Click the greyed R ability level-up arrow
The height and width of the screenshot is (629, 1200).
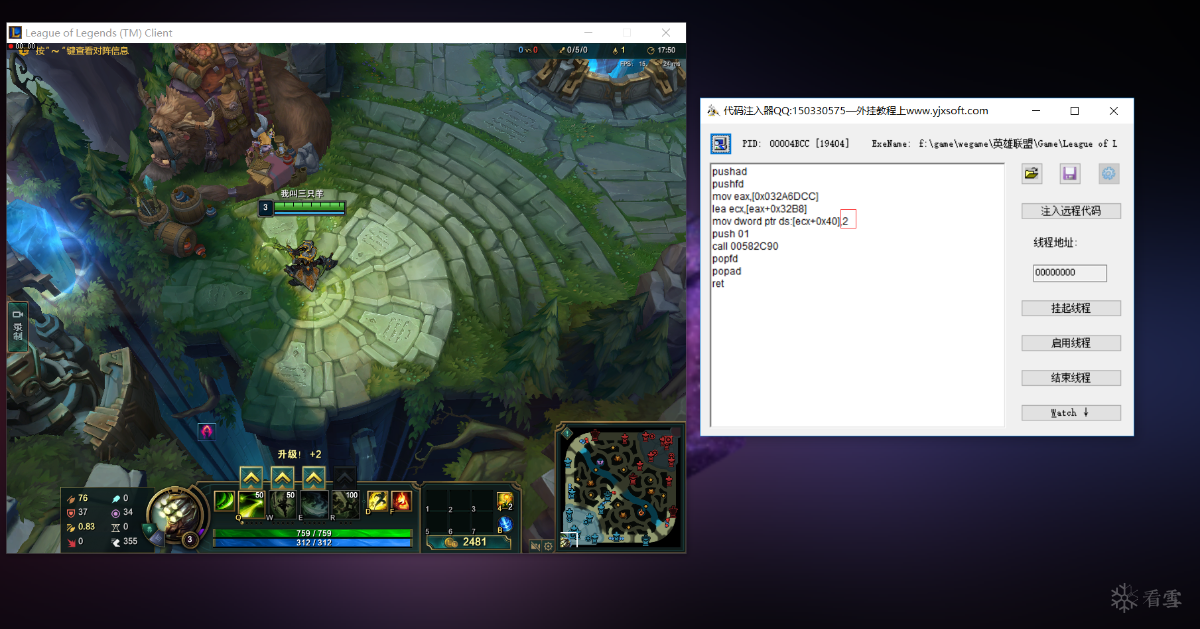coord(345,478)
